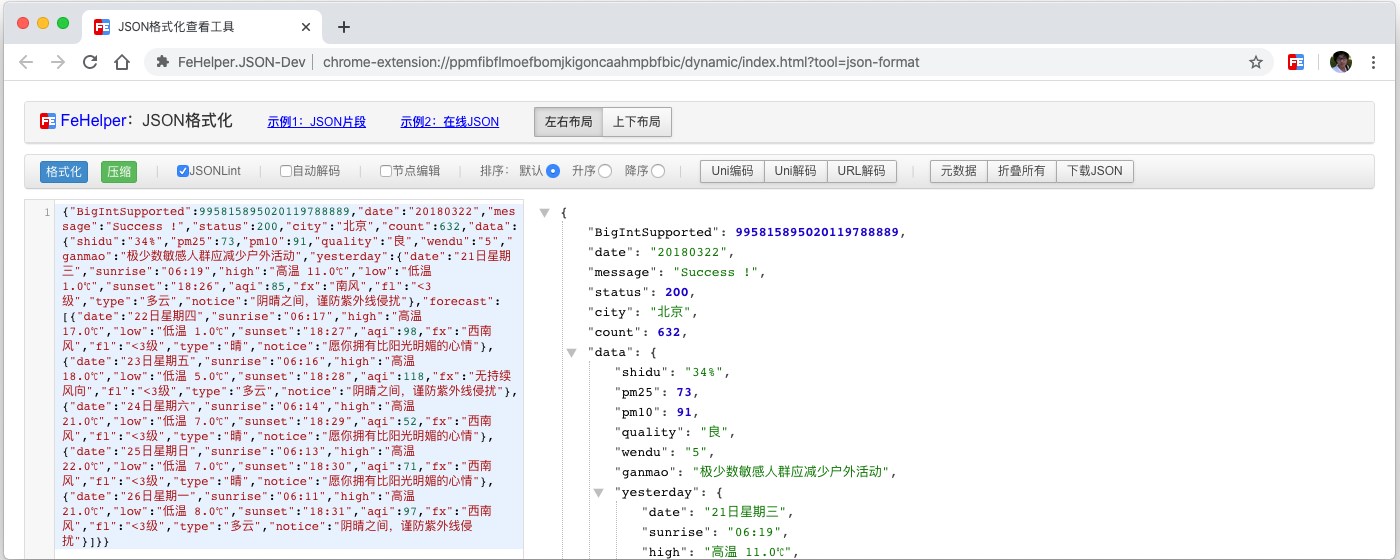Click the URL解码 button

(x=861, y=171)
